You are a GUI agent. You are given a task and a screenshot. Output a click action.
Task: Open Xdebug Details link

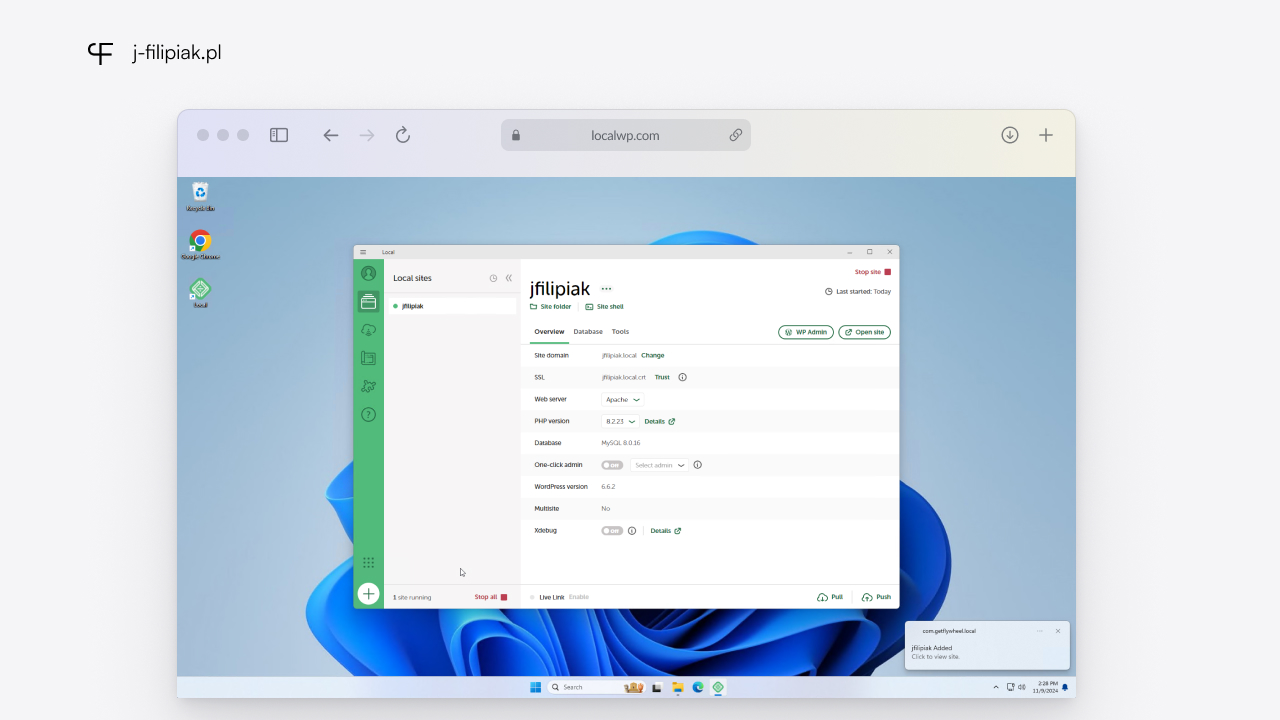pyautogui.click(x=666, y=531)
